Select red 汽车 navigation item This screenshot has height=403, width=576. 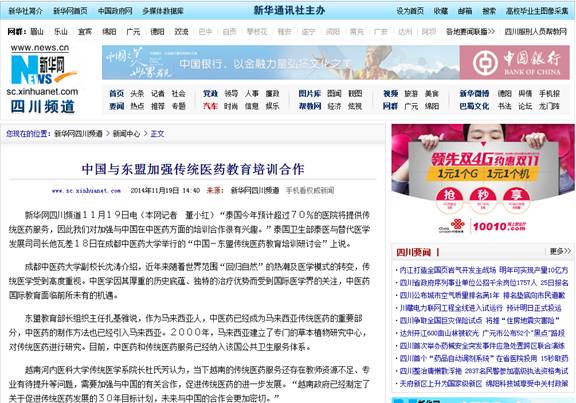click(210, 106)
